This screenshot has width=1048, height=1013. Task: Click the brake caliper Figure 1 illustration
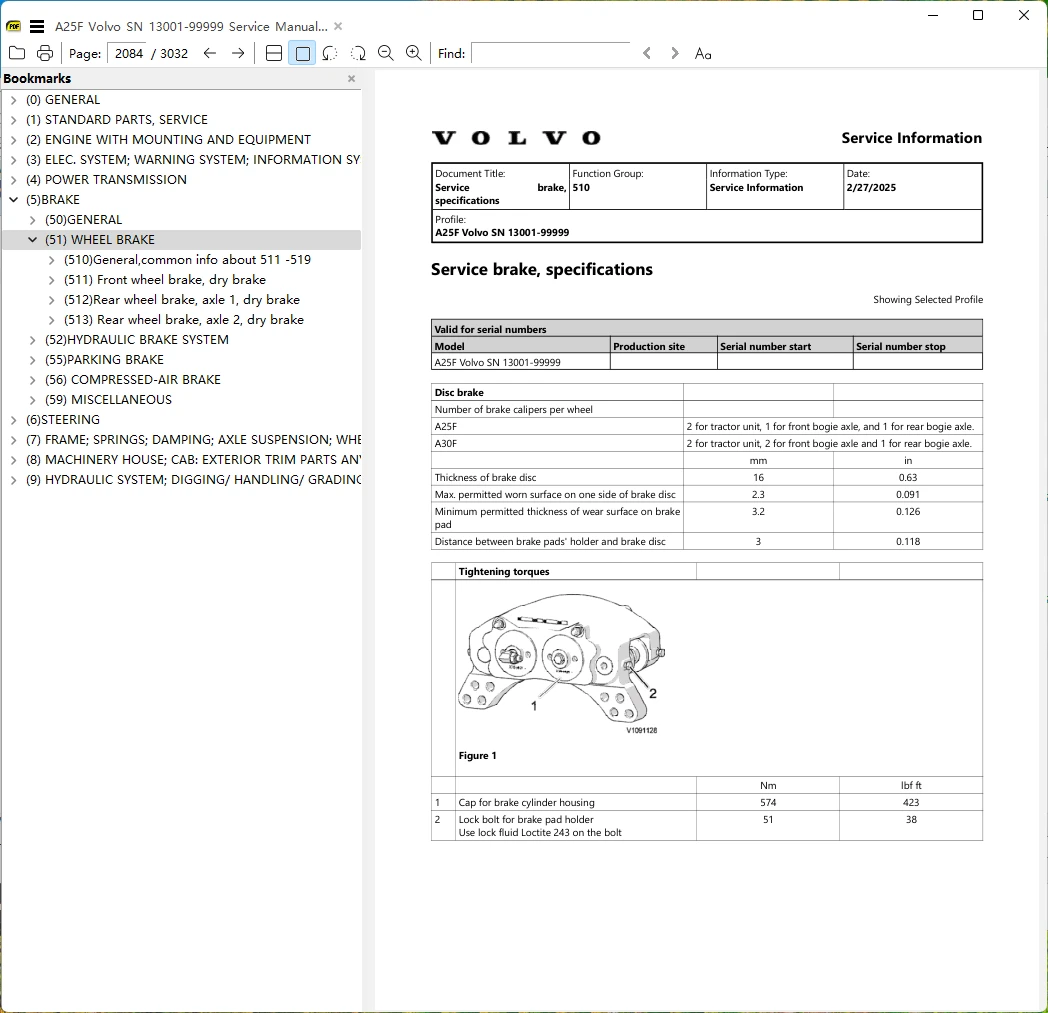[561, 662]
